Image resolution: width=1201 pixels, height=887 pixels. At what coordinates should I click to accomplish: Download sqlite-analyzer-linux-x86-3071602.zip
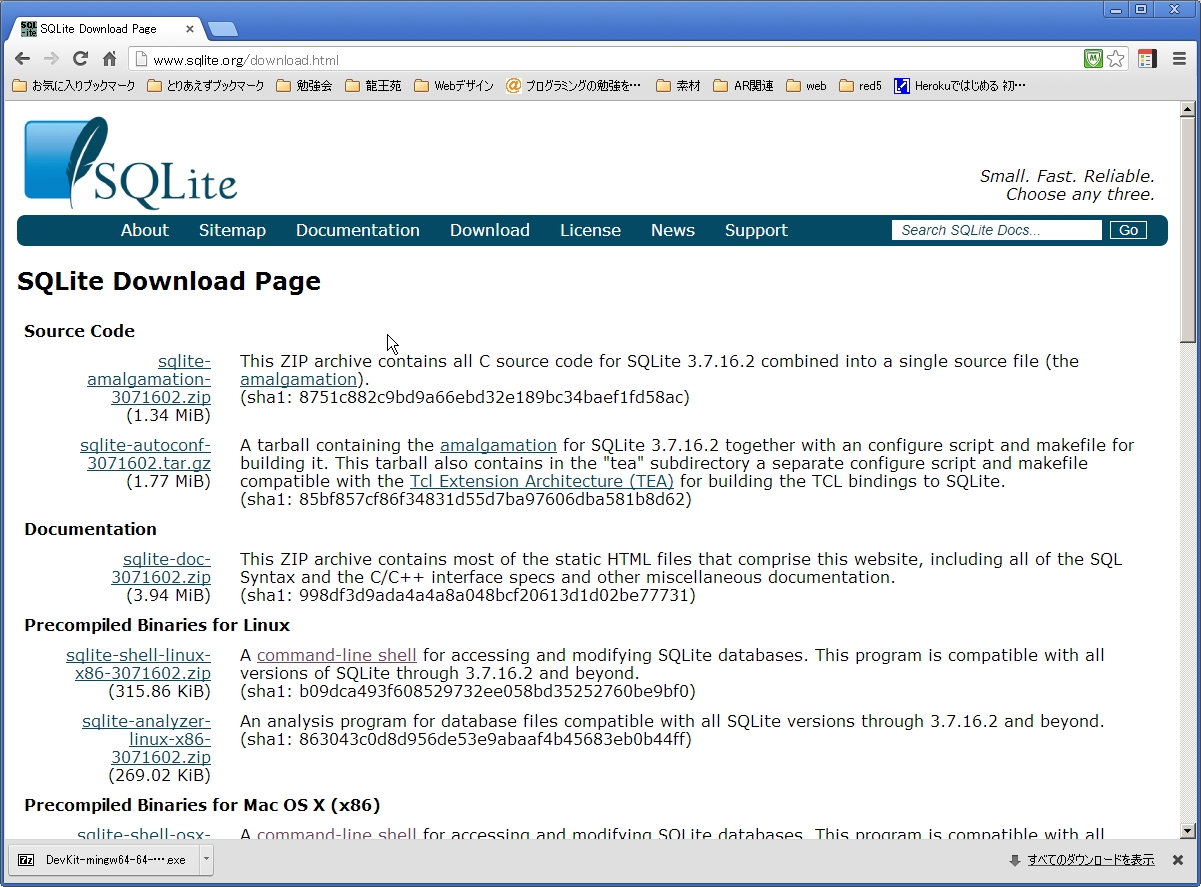(147, 739)
